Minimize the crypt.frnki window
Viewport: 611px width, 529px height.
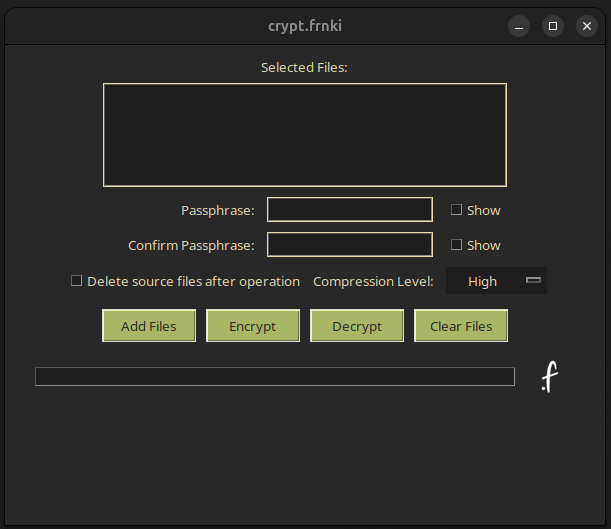[518, 26]
